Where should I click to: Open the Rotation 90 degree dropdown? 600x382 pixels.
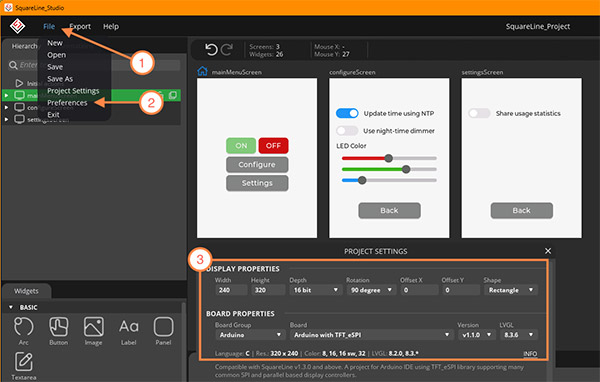point(371,290)
